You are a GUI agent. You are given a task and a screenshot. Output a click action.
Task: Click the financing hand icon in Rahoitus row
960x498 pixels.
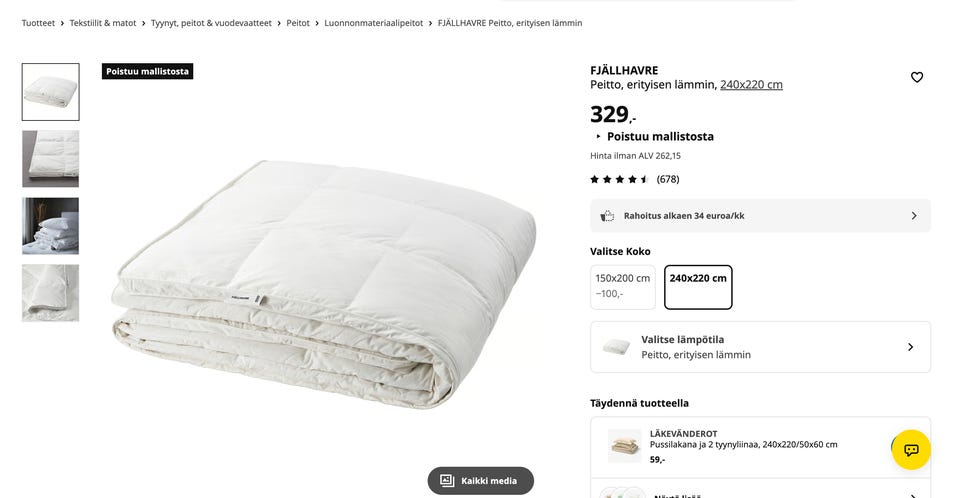coord(607,216)
